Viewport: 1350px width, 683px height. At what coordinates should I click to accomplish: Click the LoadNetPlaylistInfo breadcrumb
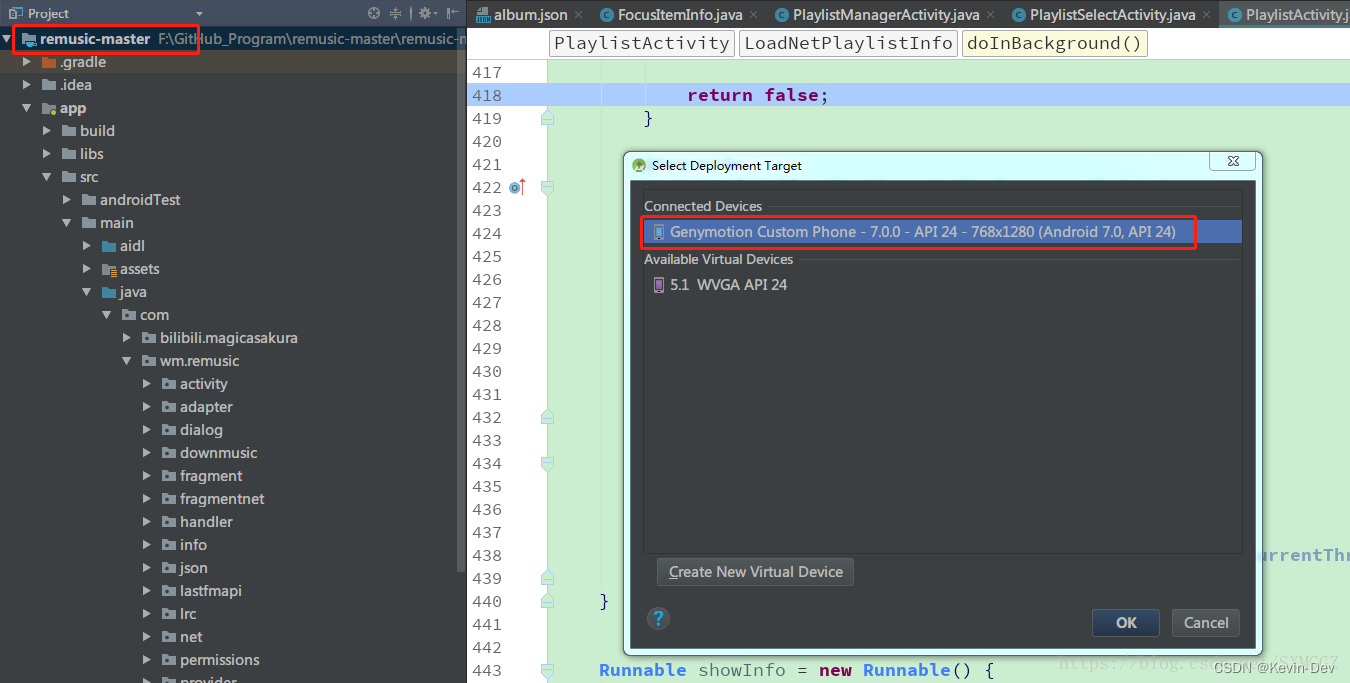[x=848, y=43]
